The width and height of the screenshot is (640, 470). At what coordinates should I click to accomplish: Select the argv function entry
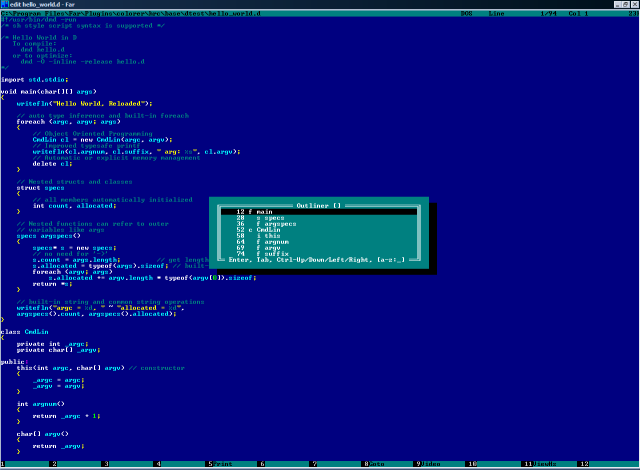(319, 248)
